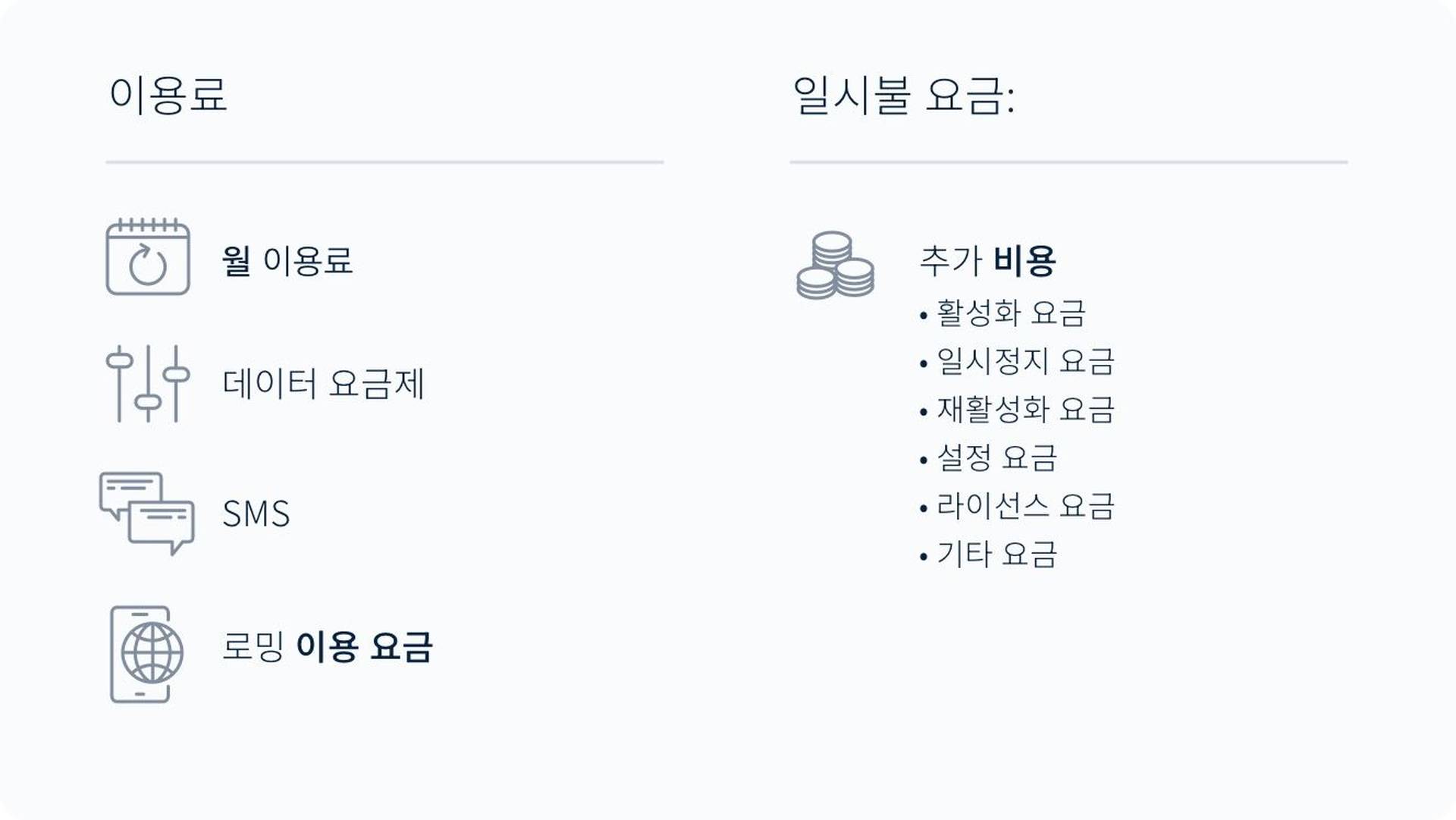Screen dimensions: 1456x820
Task: Click the monthly calendar refresh icon
Action: 148,257
